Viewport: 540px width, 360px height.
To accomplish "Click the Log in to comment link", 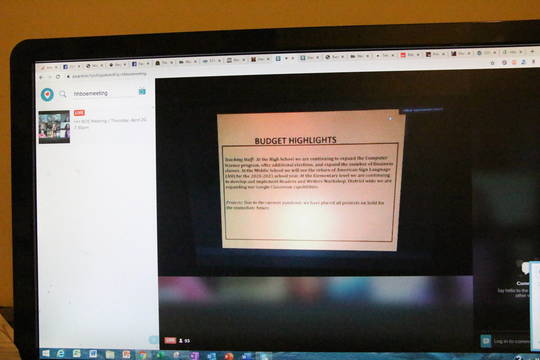I will 512,341.
